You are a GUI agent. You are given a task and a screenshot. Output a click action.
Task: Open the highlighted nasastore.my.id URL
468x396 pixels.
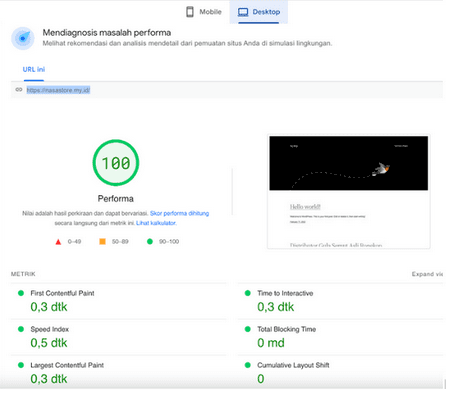tap(58, 90)
